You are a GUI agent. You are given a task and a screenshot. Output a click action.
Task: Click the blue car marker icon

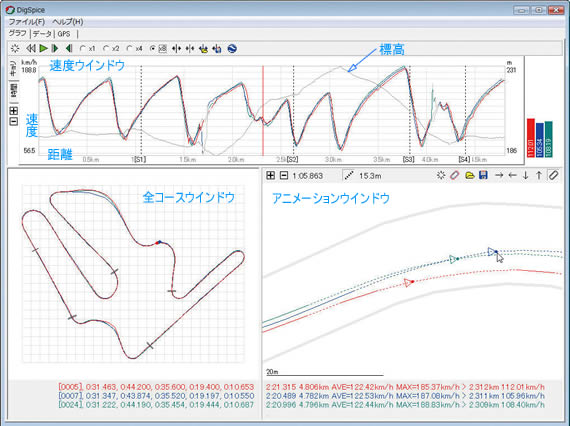217,48
